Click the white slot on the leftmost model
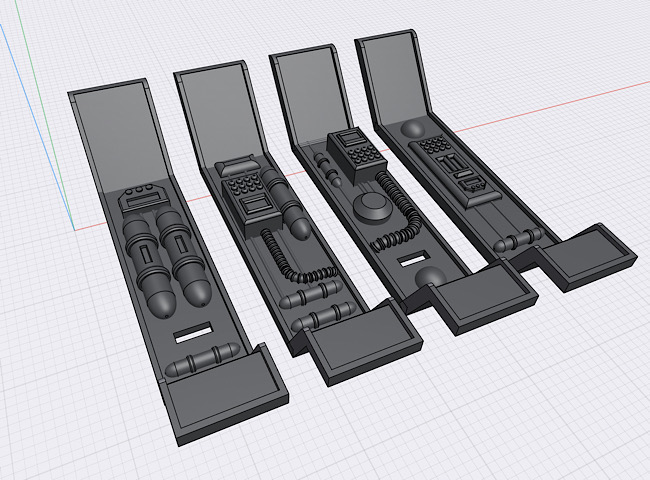650x480 pixels. [194, 332]
